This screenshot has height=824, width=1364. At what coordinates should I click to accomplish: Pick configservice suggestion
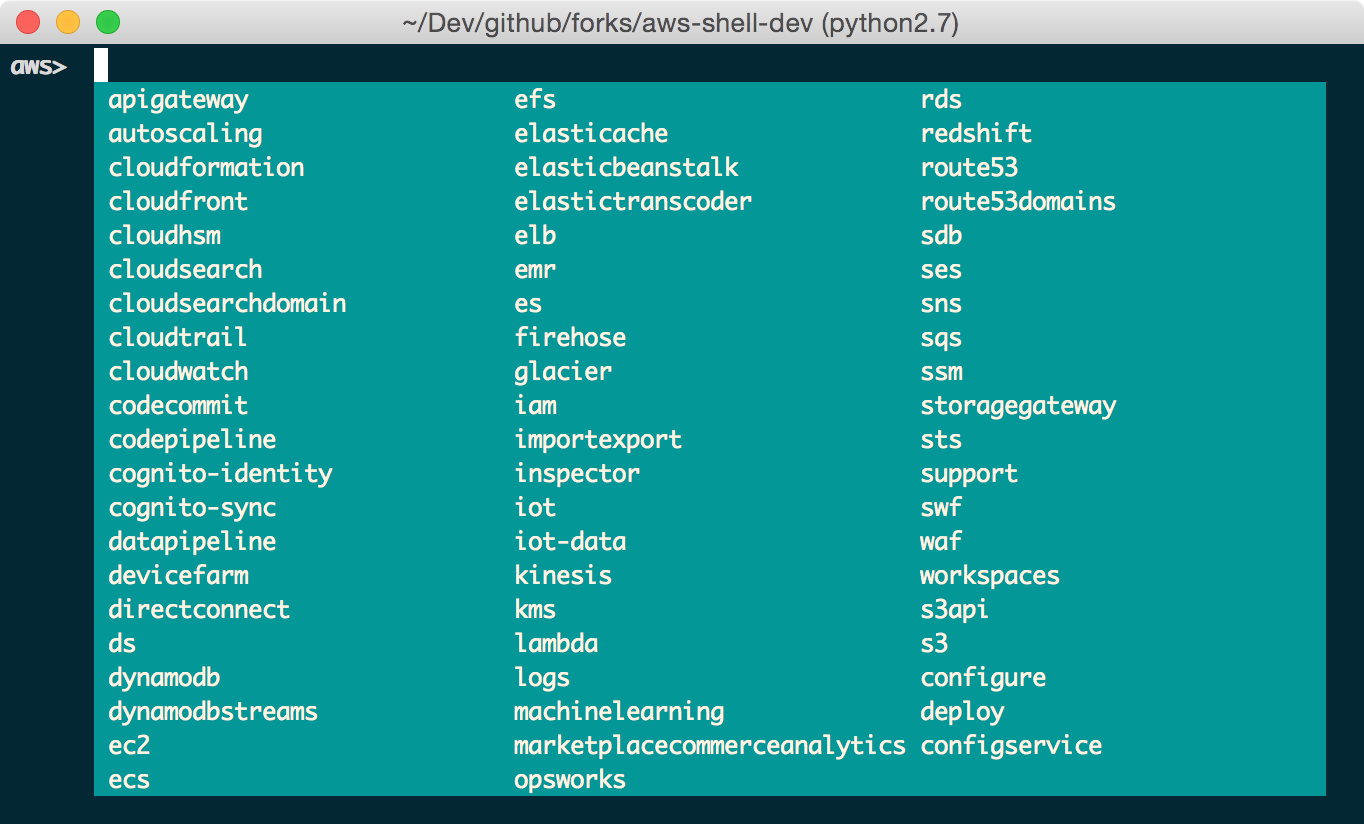click(x=1011, y=746)
